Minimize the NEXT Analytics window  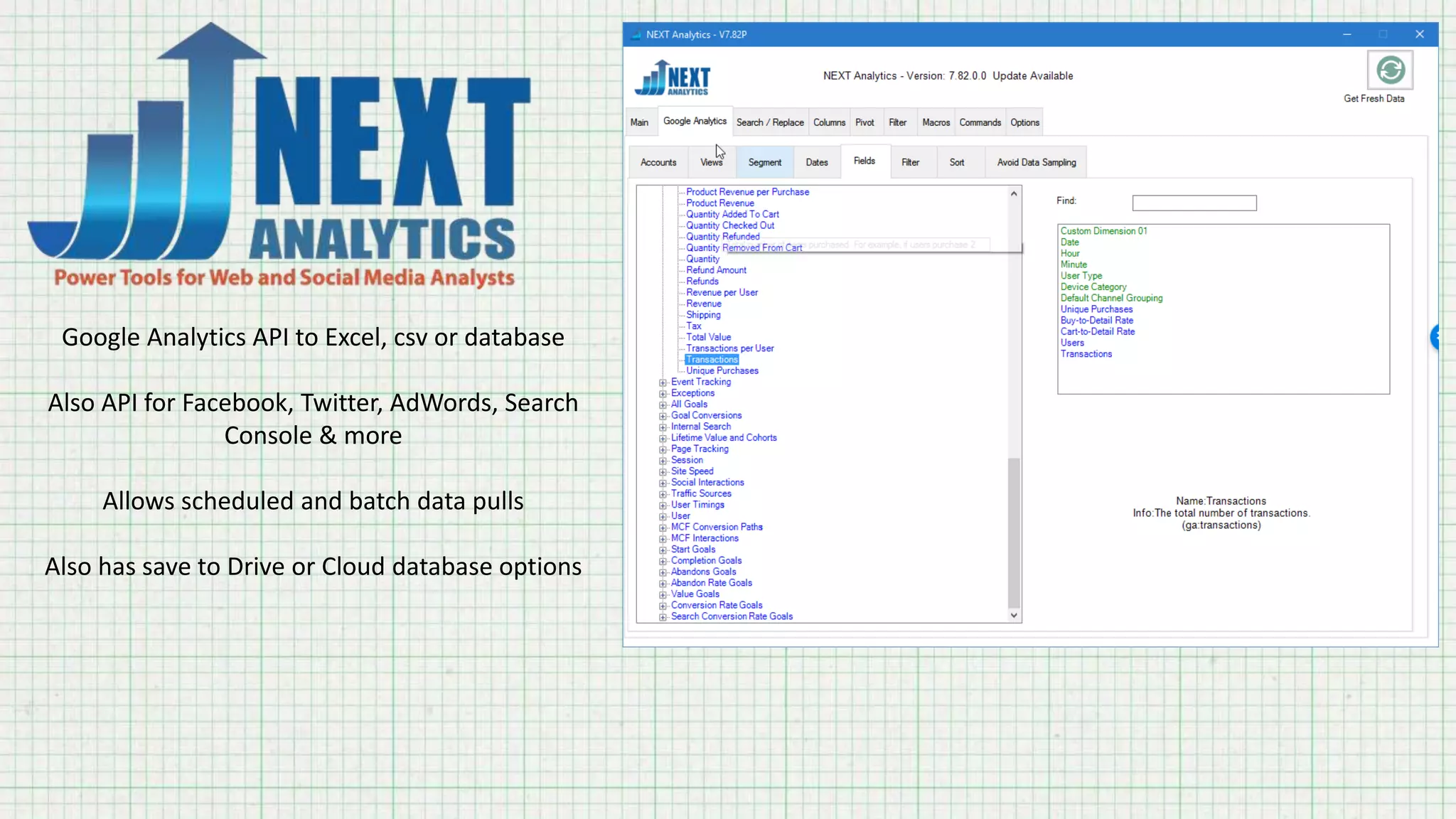[x=1347, y=34]
